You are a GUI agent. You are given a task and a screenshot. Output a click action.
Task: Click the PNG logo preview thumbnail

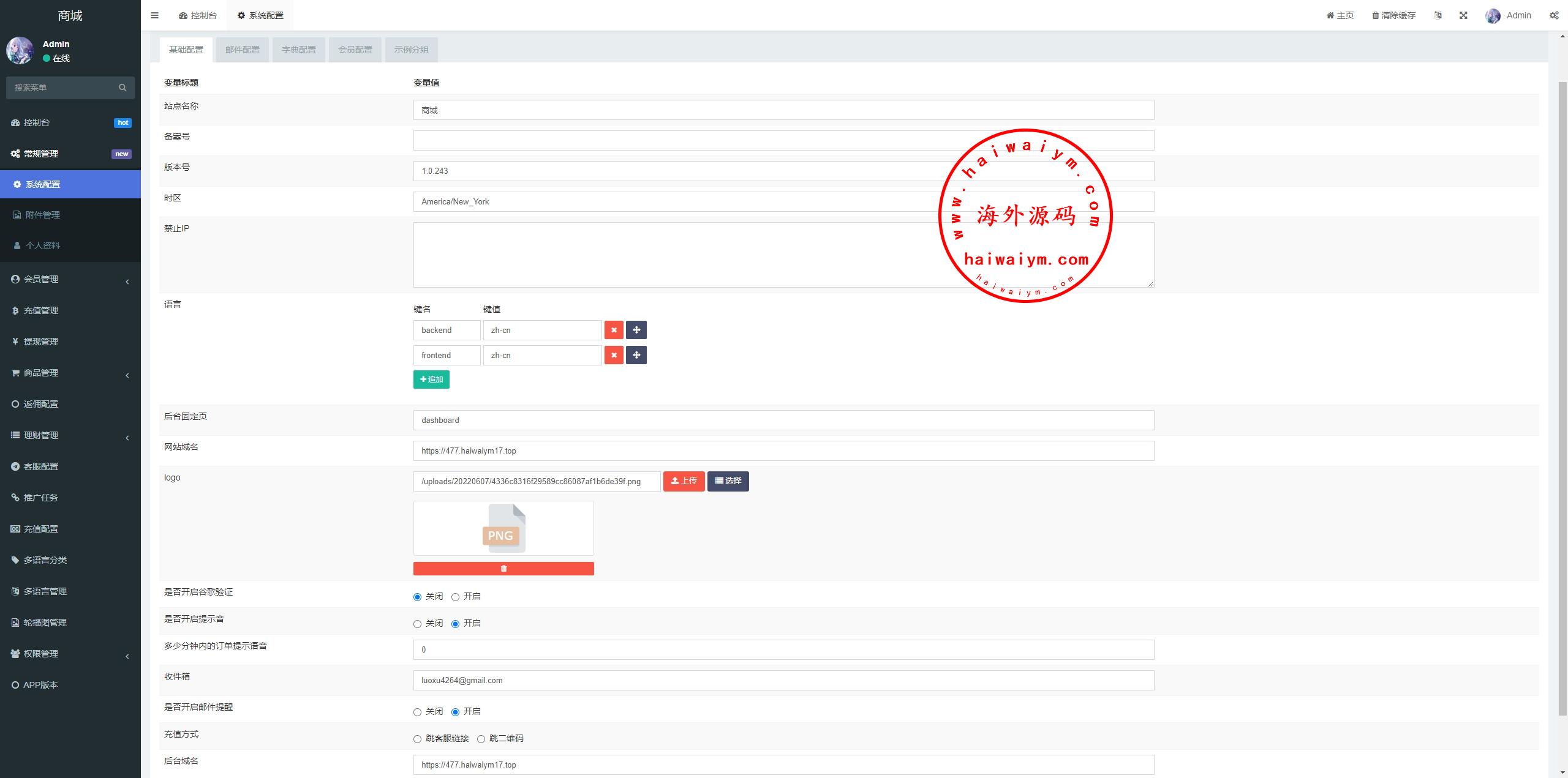point(503,528)
